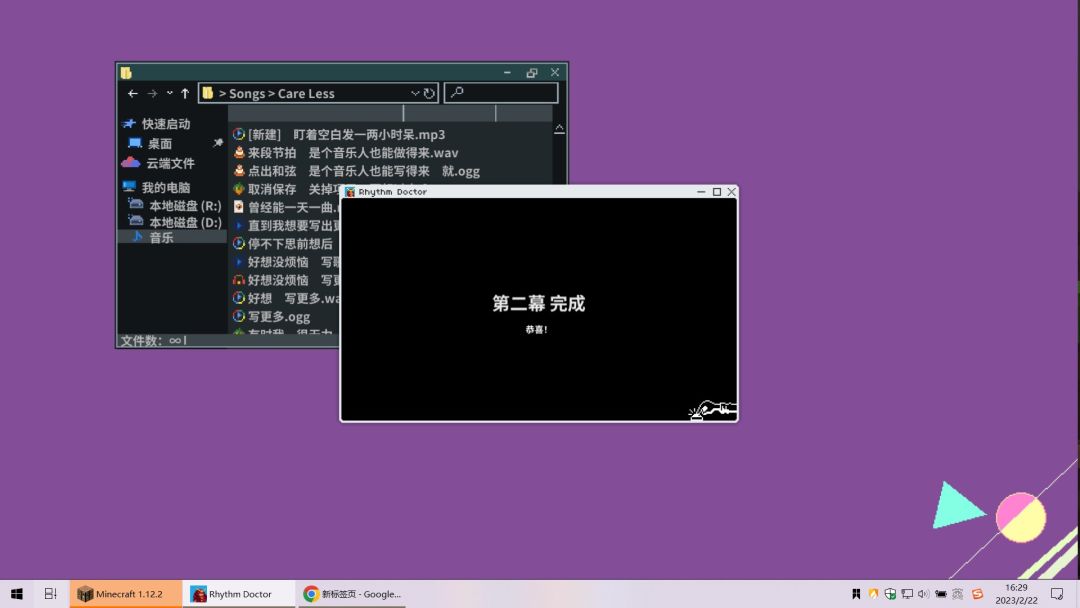Viewport: 1080px width, 608px height.
Task: Click the pin icon beside 桌面
Action: (218, 143)
